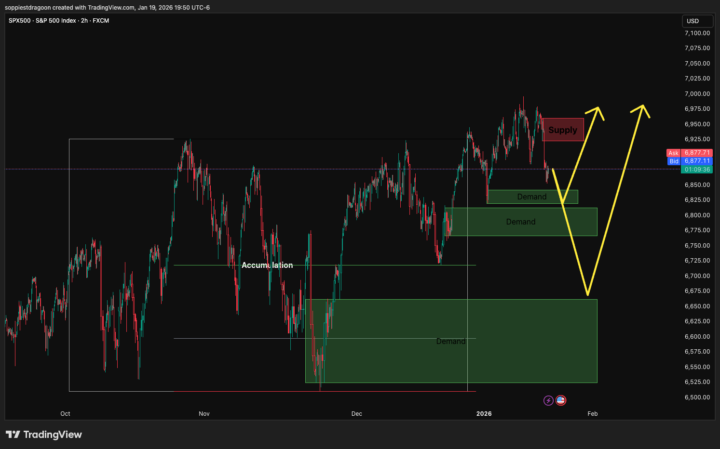The width and height of the screenshot is (720, 449).
Task: Click the green countdown timer 01:09:36
Action: [x=697, y=169]
